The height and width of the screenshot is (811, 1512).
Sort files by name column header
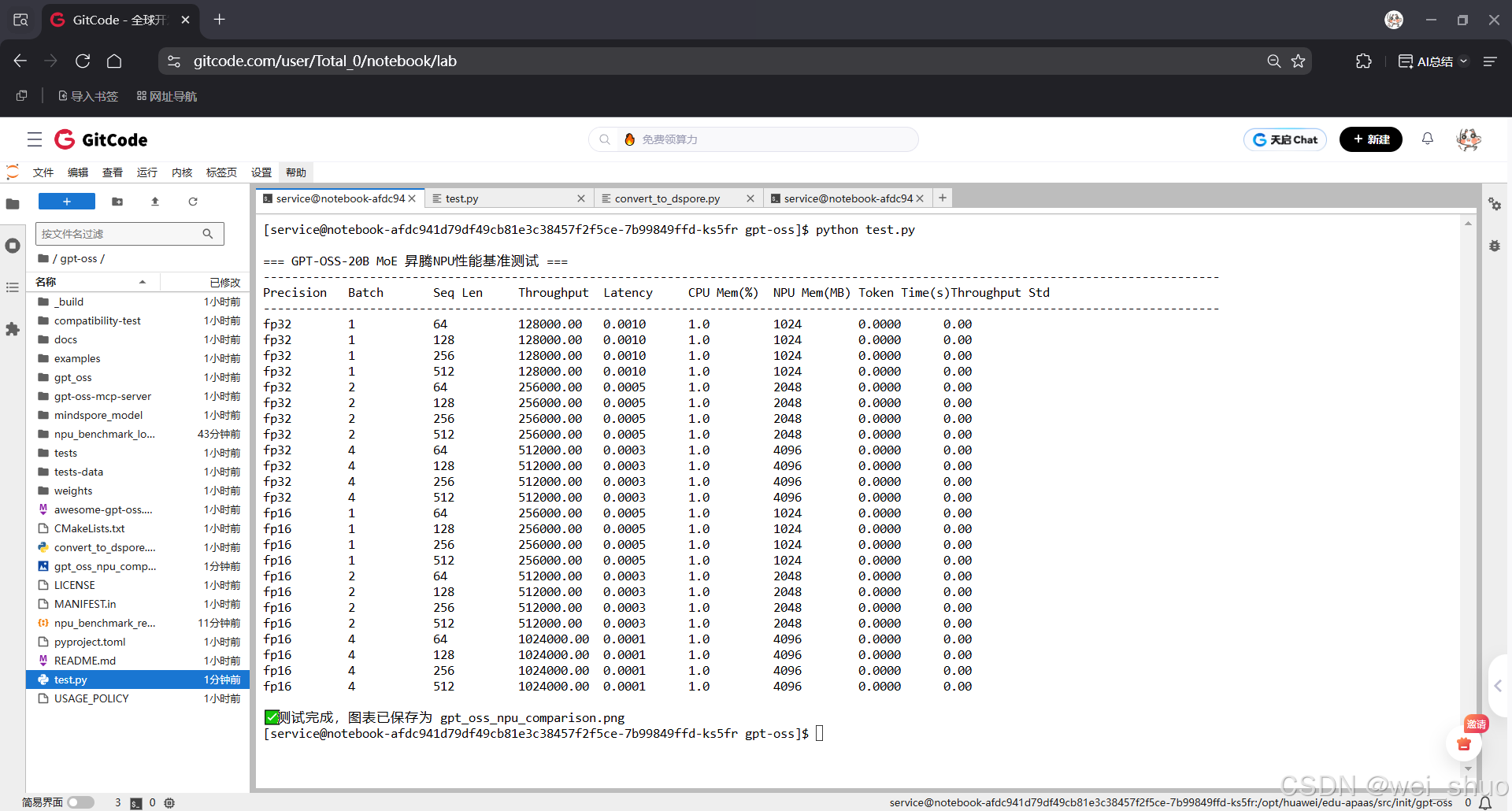93,282
